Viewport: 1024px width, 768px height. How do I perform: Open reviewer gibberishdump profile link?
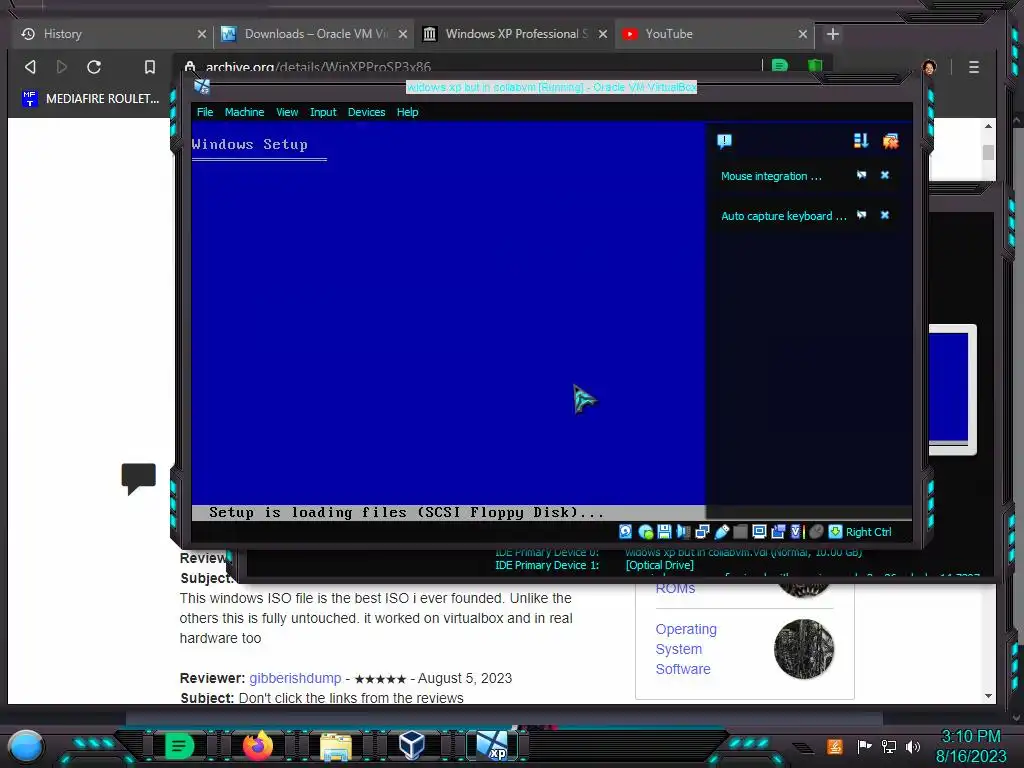point(295,678)
